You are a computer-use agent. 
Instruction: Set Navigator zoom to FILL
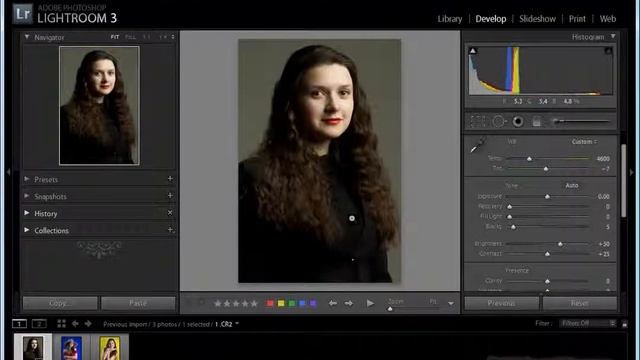[x=131, y=37]
